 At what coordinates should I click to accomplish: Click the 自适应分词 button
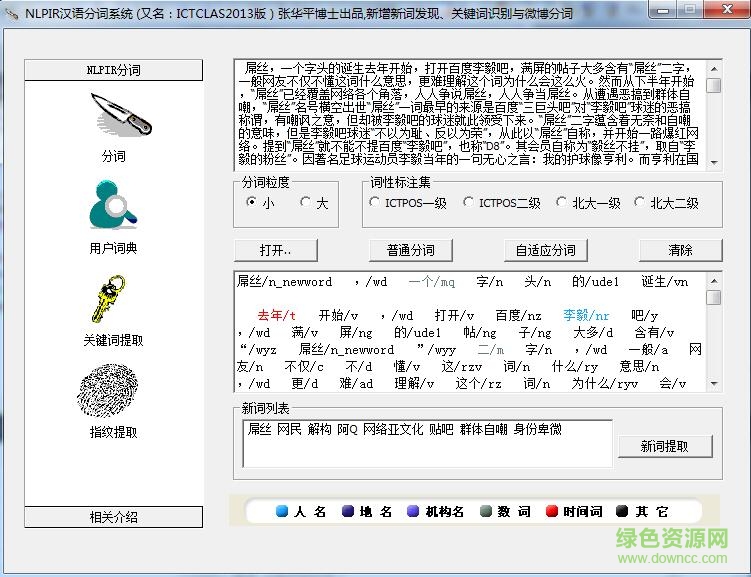[545, 250]
